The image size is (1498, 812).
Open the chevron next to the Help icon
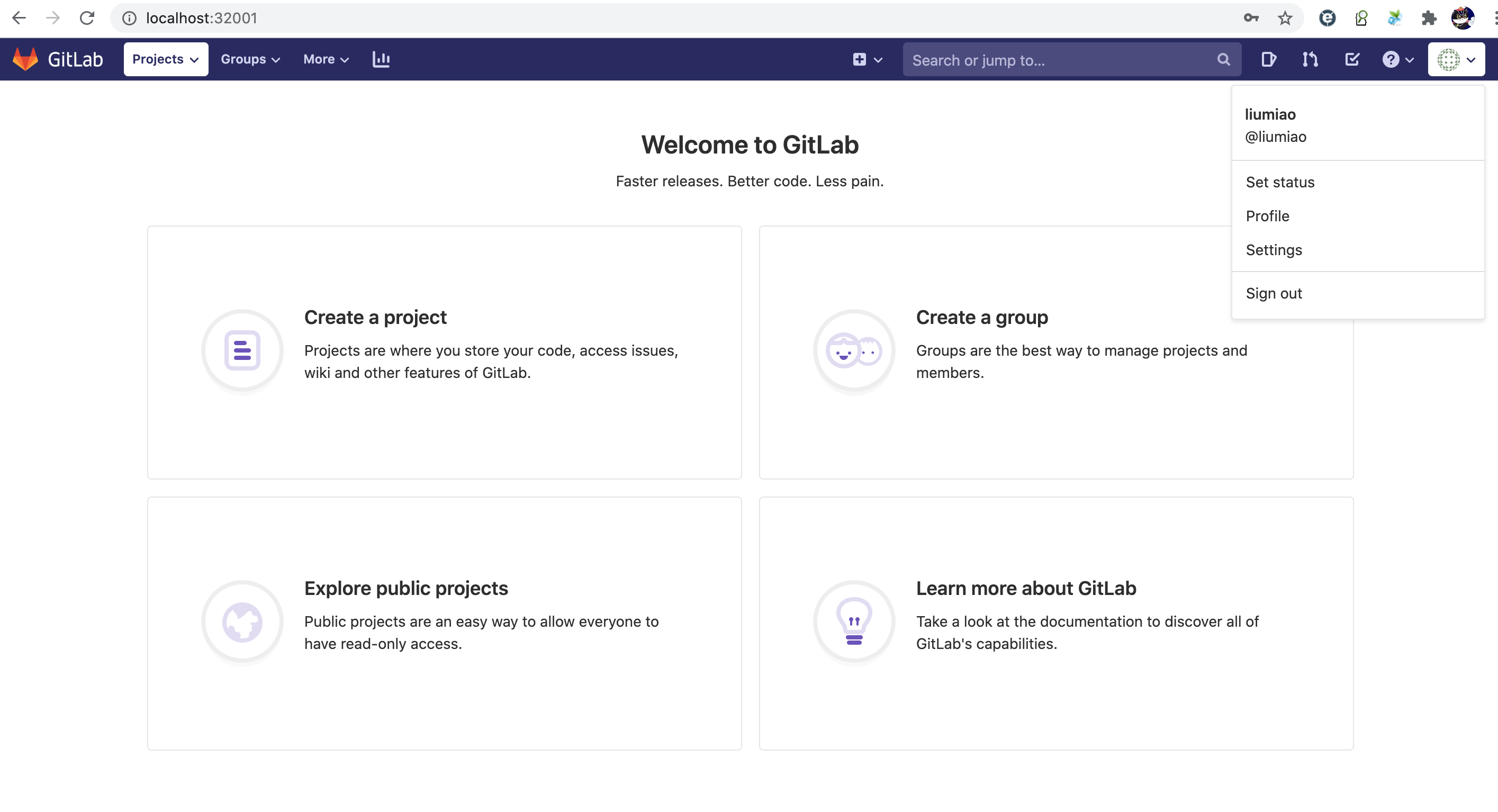click(1409, 60)
